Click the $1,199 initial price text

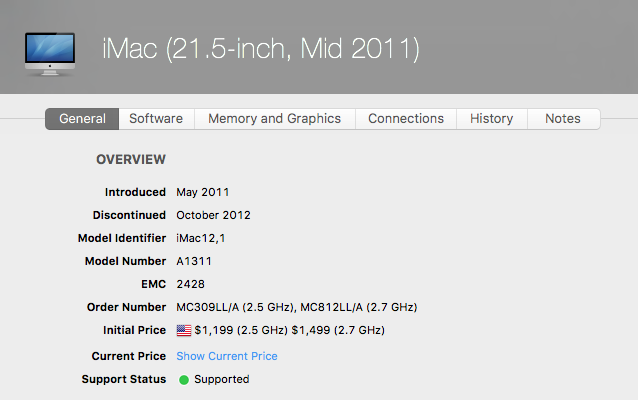(x=215, y=330)
